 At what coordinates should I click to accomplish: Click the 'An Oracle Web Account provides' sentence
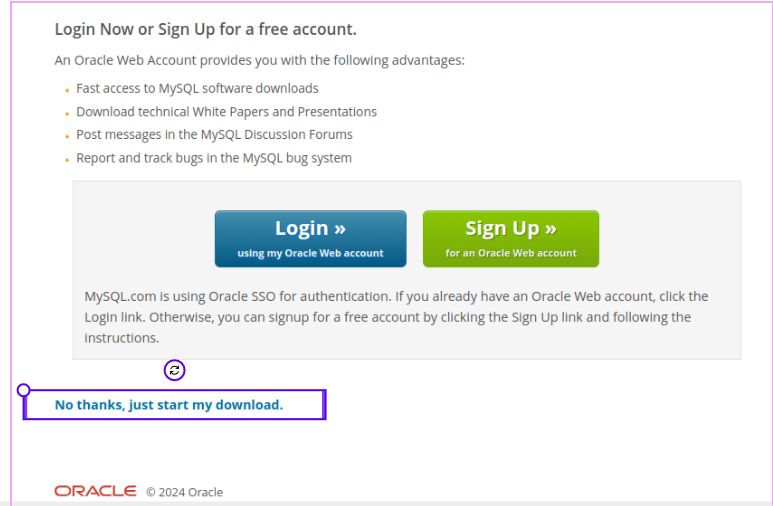[259, 60]
